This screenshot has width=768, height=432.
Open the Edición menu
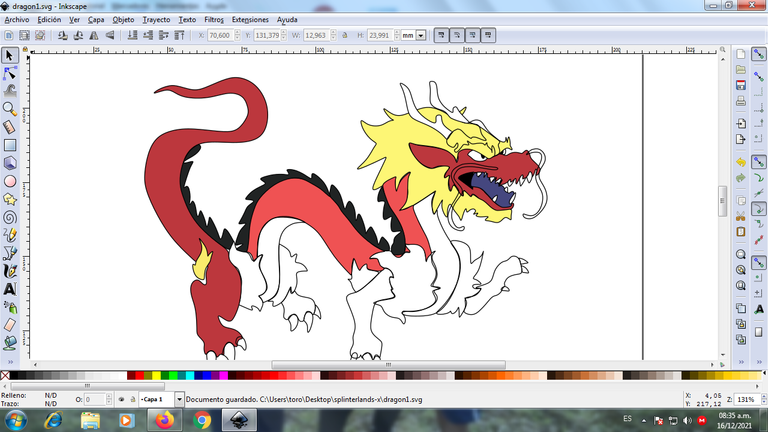pyautogui.click(x=49, y=20)
